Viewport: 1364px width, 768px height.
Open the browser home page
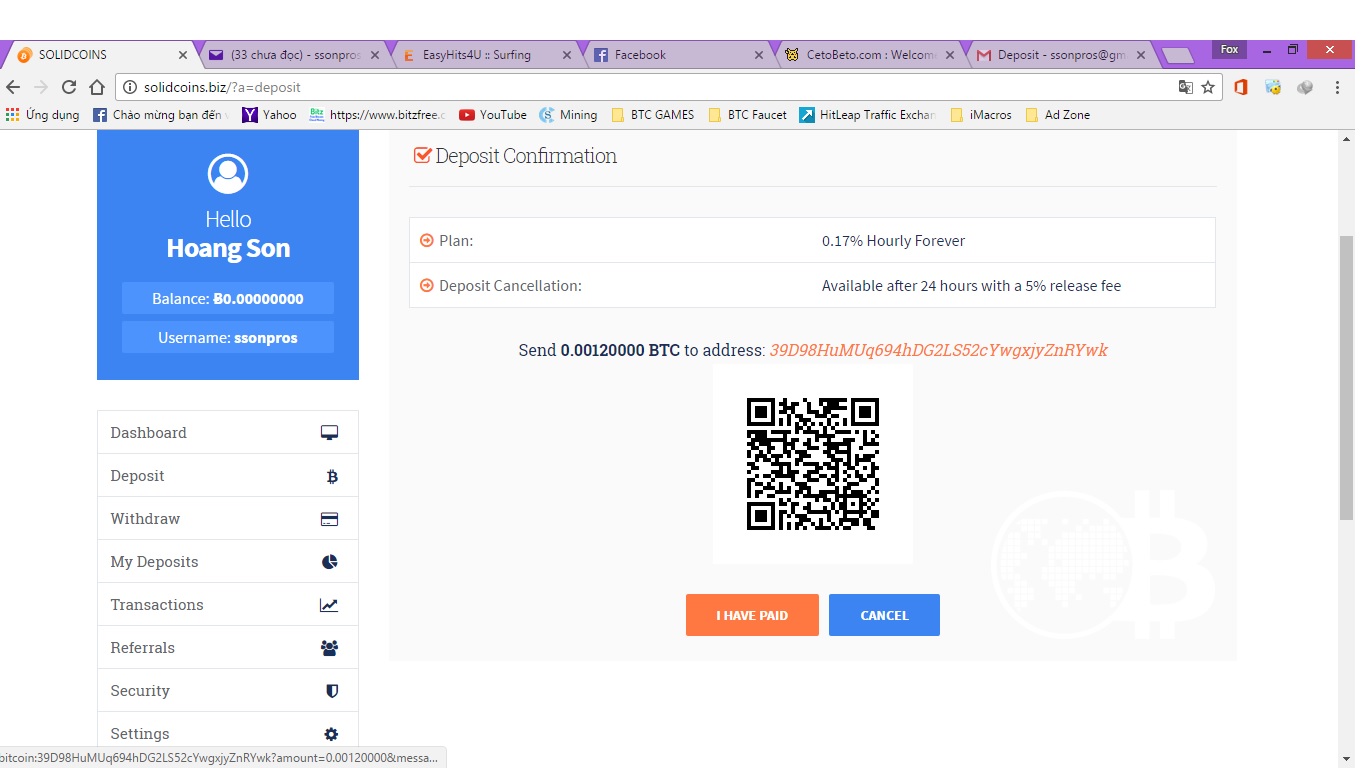97,87
